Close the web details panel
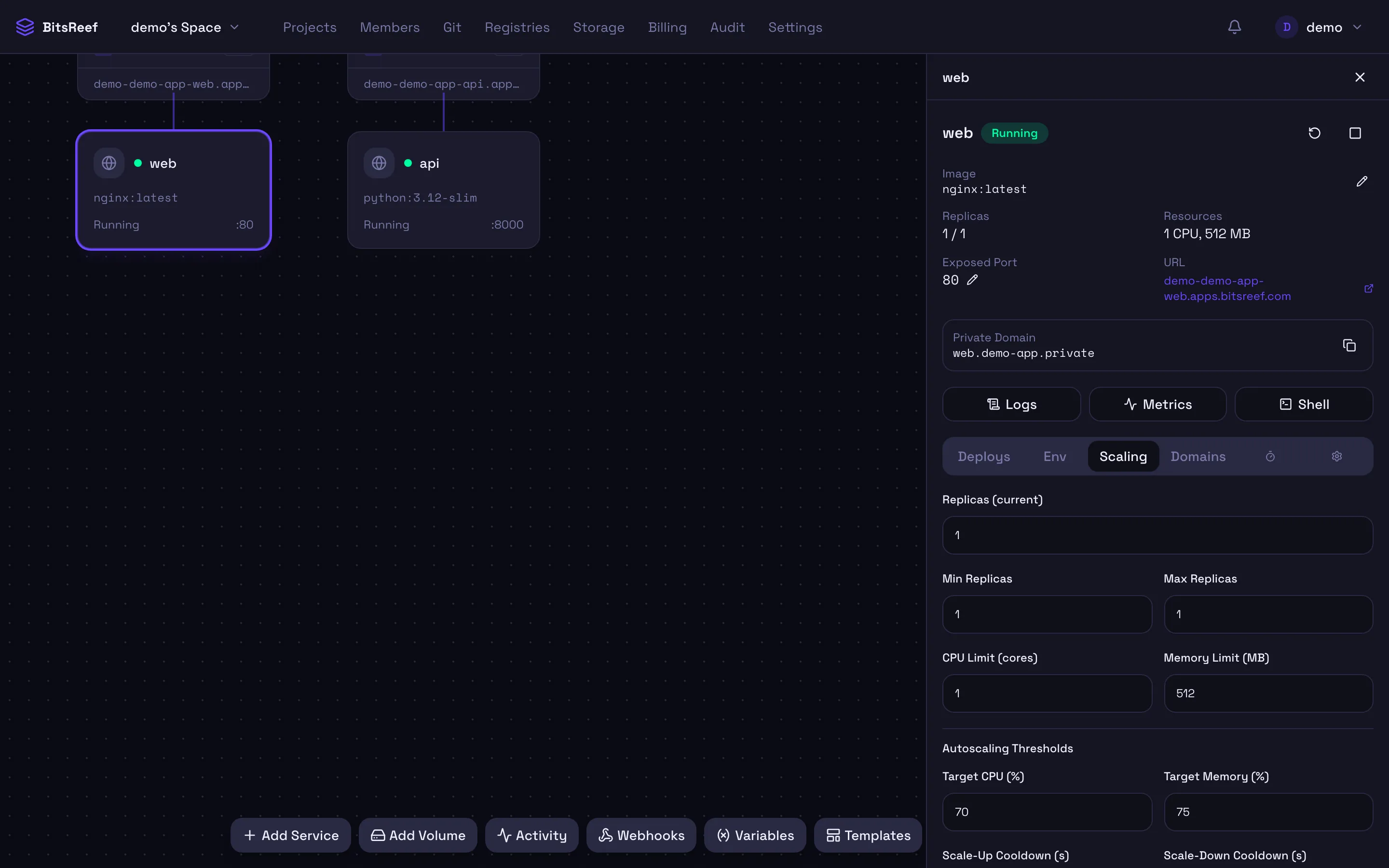This screenshot has width=1389, height=868. [1360, 78]
